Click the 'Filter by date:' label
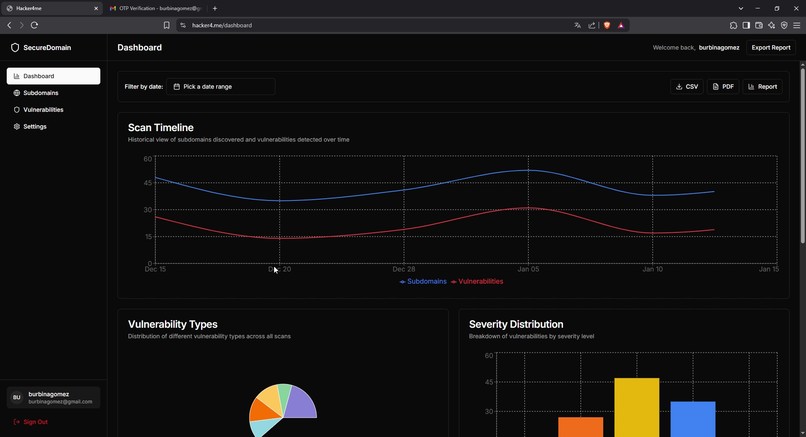806x437 pixels. [143, 86]
